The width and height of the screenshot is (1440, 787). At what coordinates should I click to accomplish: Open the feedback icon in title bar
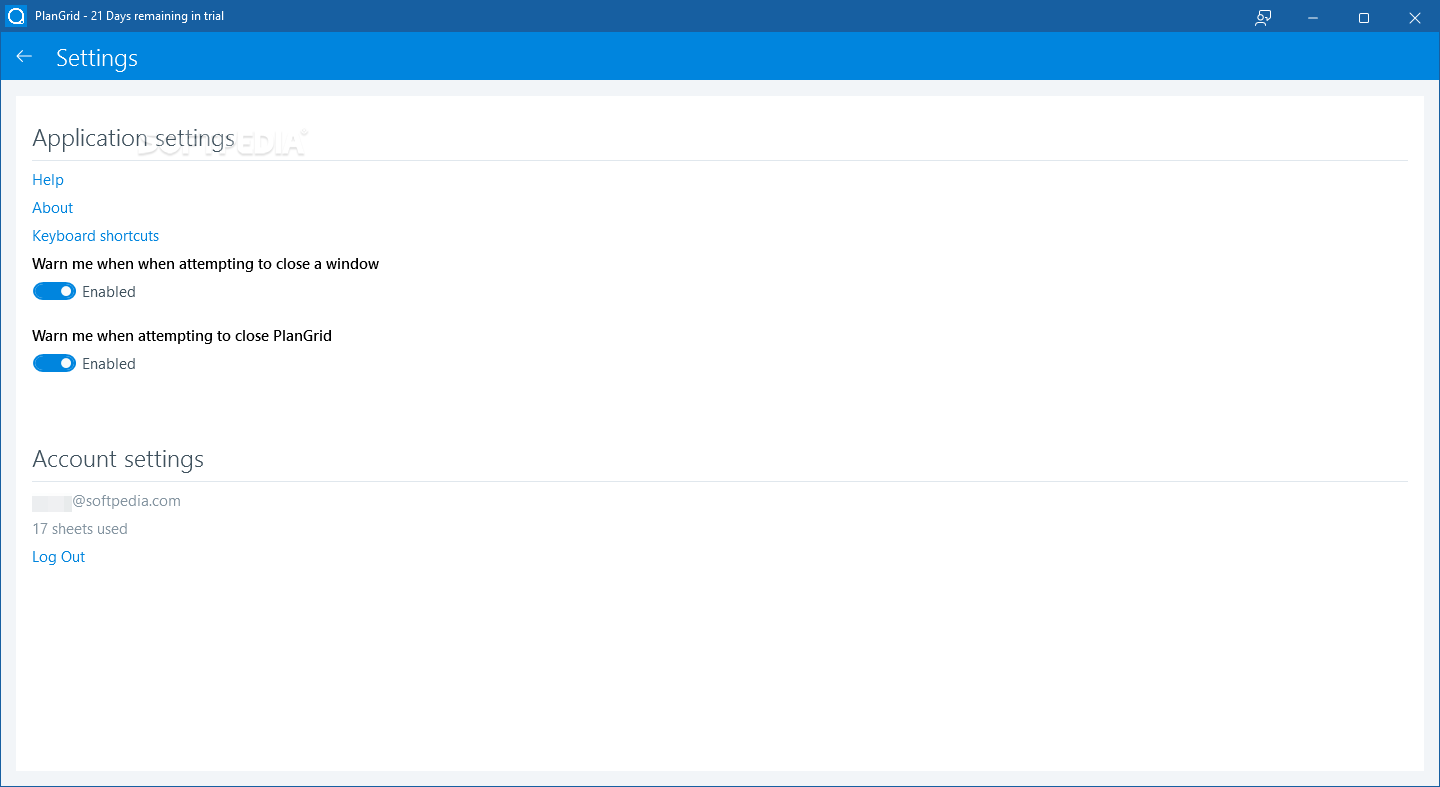click(x=1263, y=17)
